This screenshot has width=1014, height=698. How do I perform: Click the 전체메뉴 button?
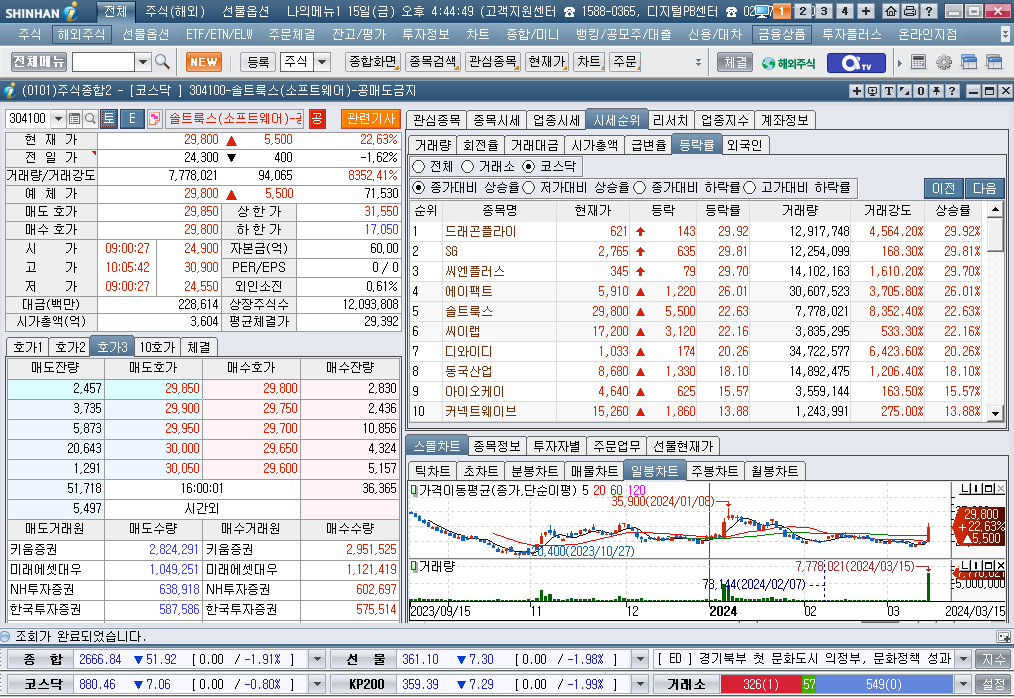point(39,62)
